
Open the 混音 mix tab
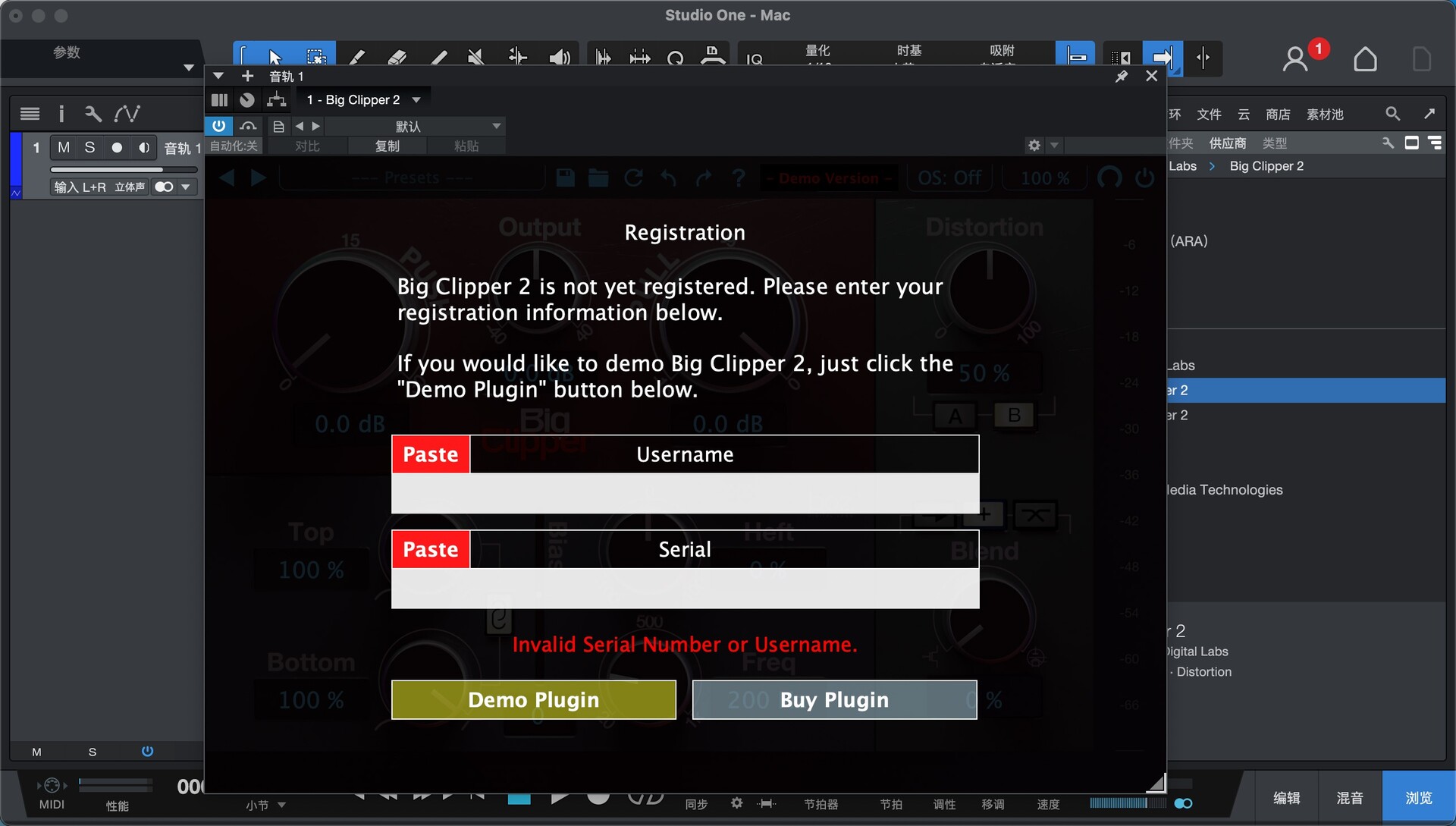(1350, 797)
